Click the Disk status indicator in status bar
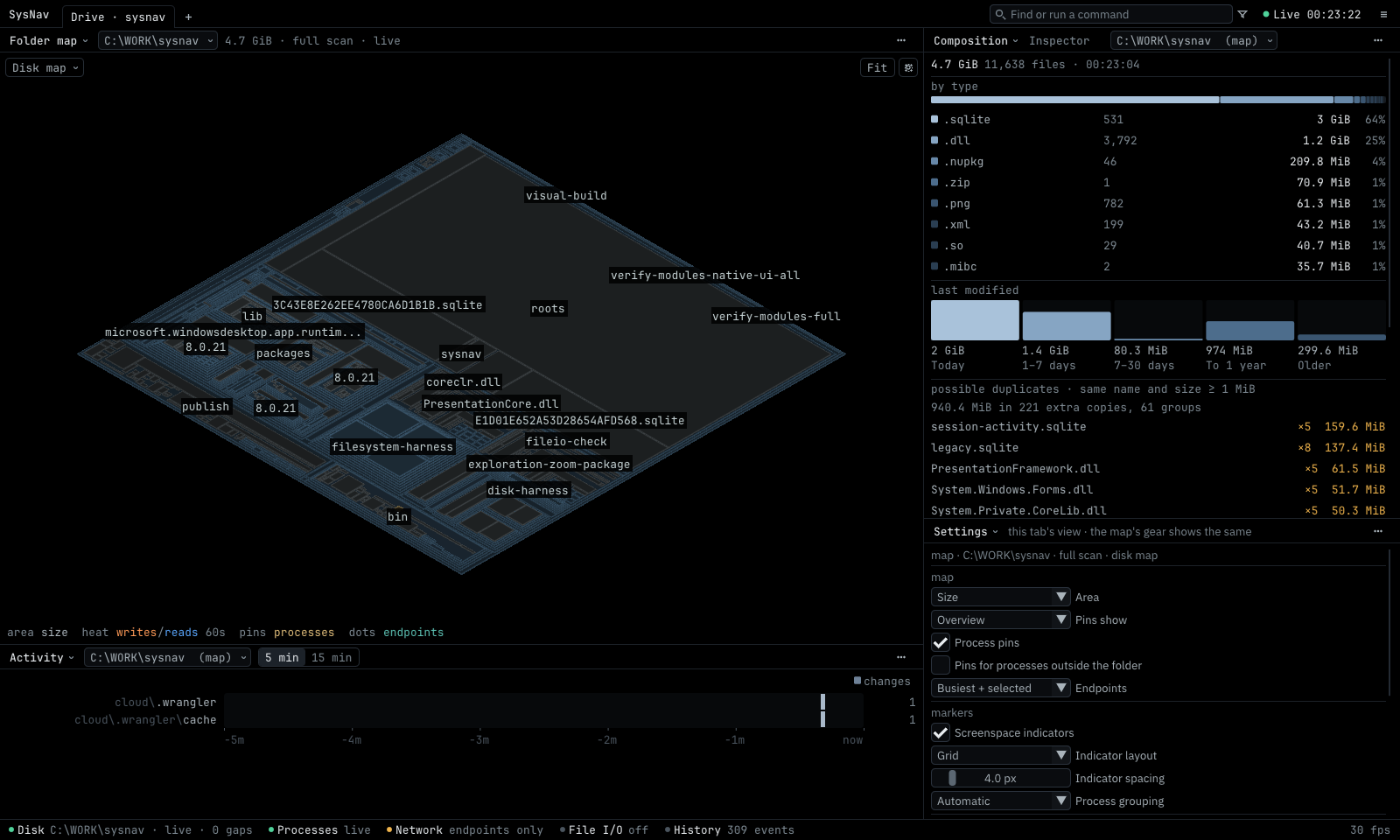Screen dimensions: 1400x840 tap(130, 829)
